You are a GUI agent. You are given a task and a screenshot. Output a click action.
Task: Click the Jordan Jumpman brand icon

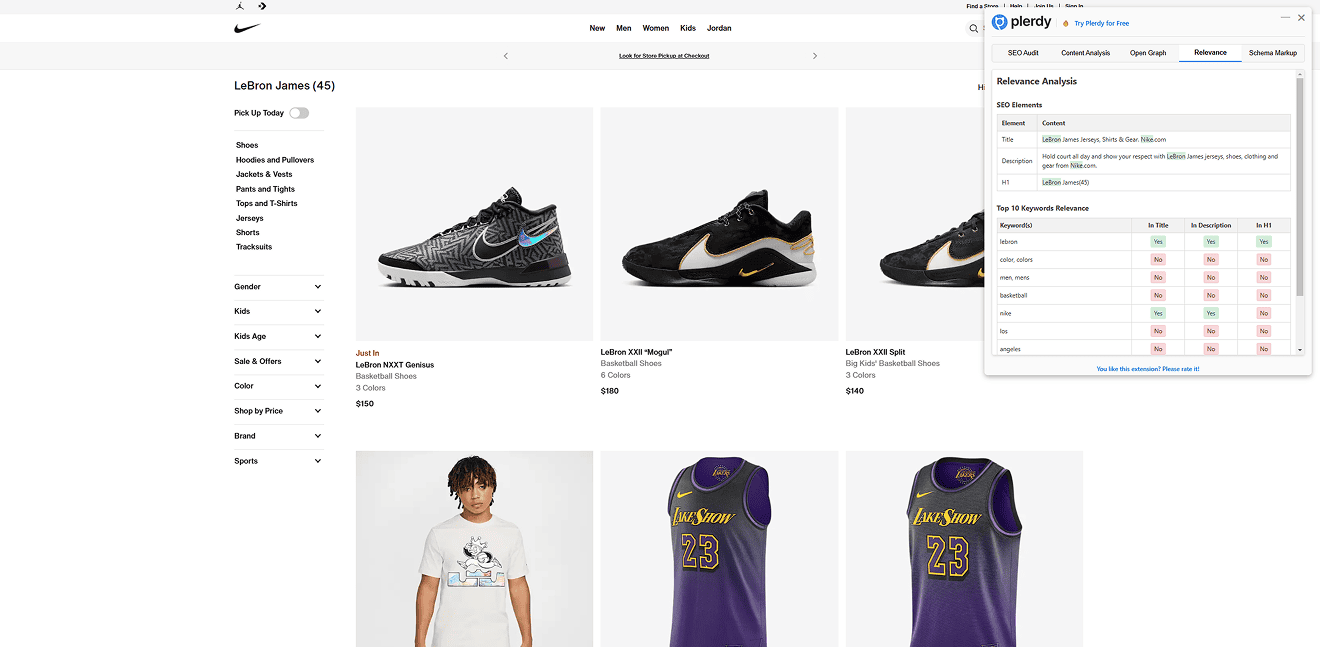click(x=240, y=6)
